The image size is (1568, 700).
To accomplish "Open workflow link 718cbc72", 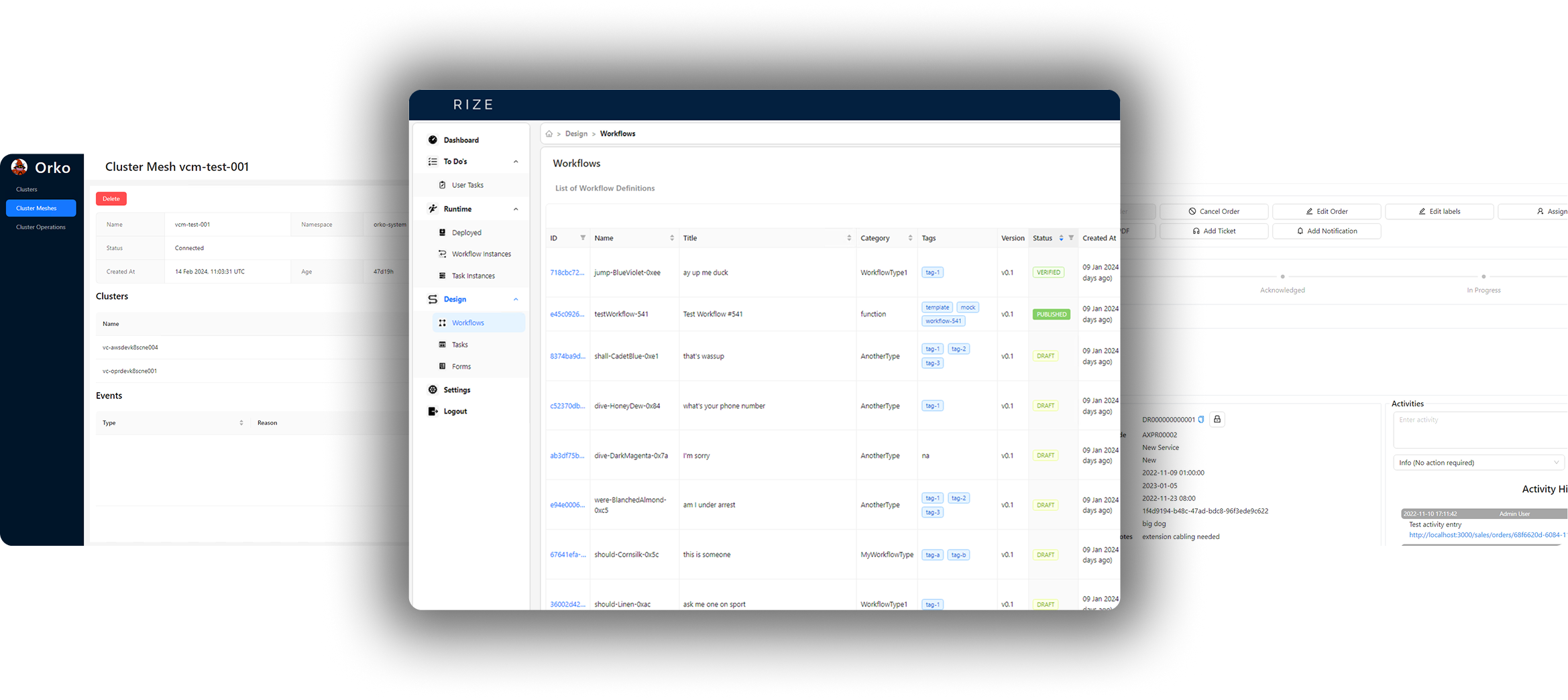I will (x=567, y=273).
